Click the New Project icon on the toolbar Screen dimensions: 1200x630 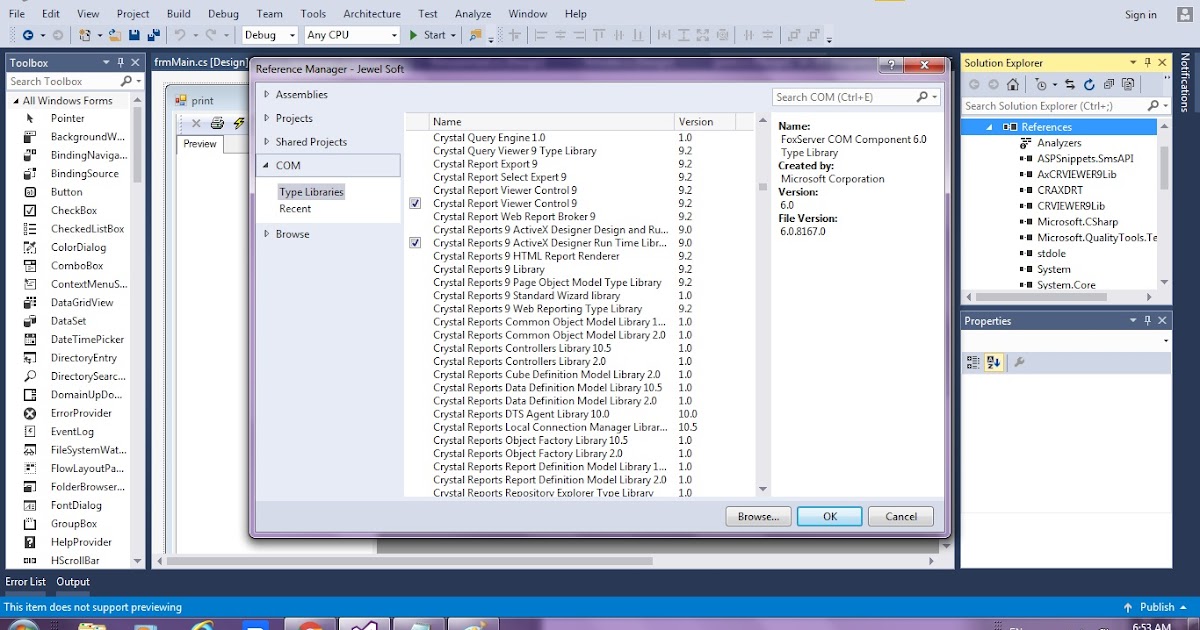tap(87, 35)
